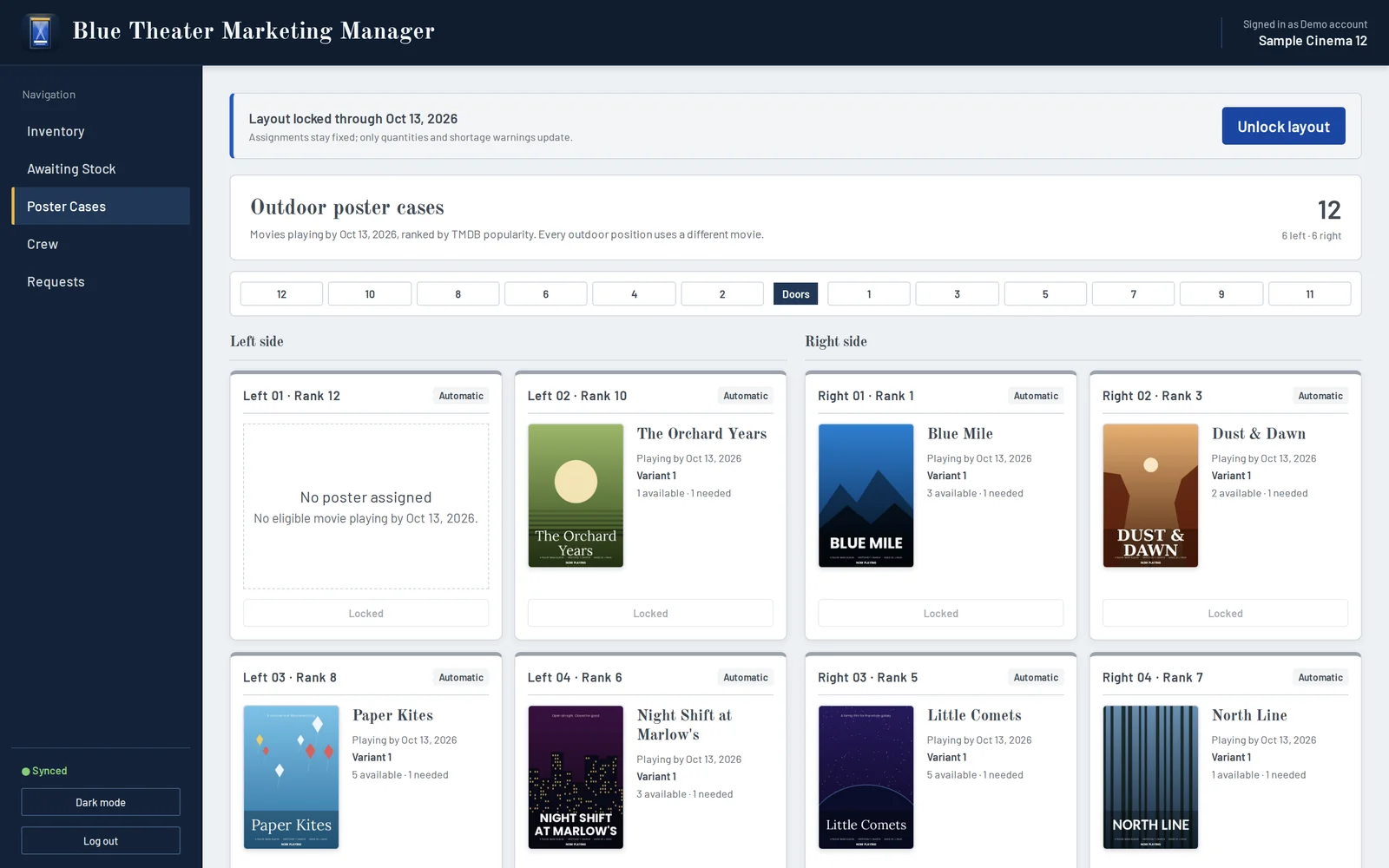The image size is (1389, 868).
Task: View the Little Comets poster
Action: click(x=866, y=777)
